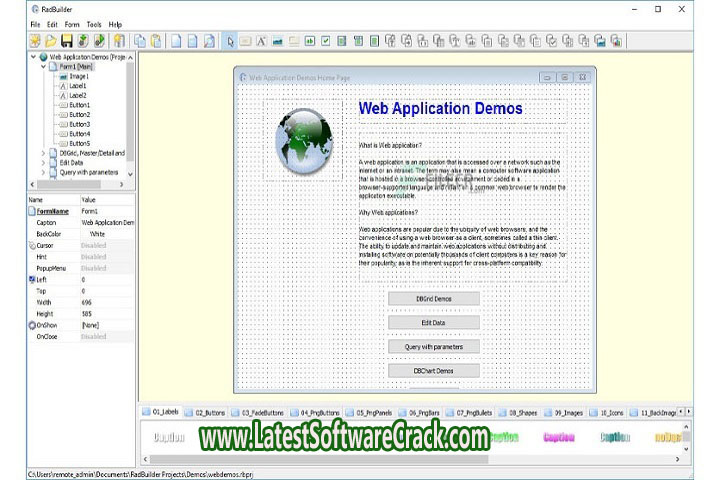Open the Help menu
720x480 pixels.
(115, 24)
